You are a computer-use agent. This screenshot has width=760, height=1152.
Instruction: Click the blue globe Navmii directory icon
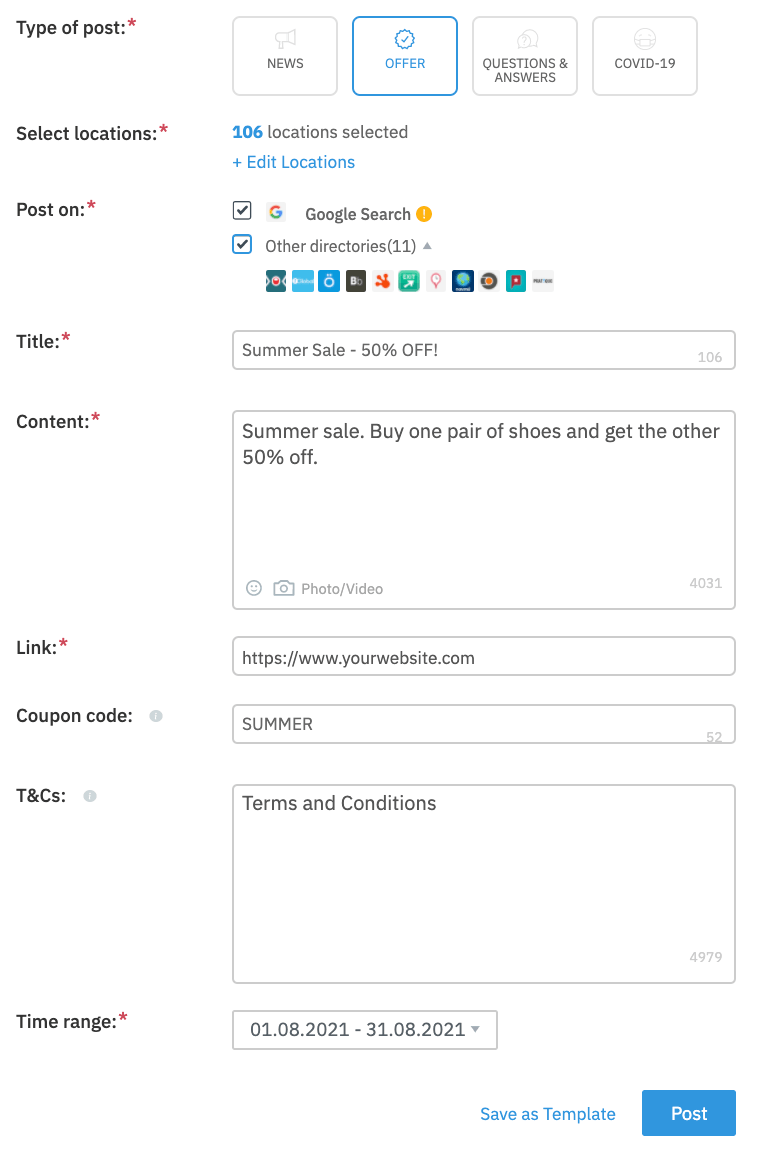[x=462, y=281]
